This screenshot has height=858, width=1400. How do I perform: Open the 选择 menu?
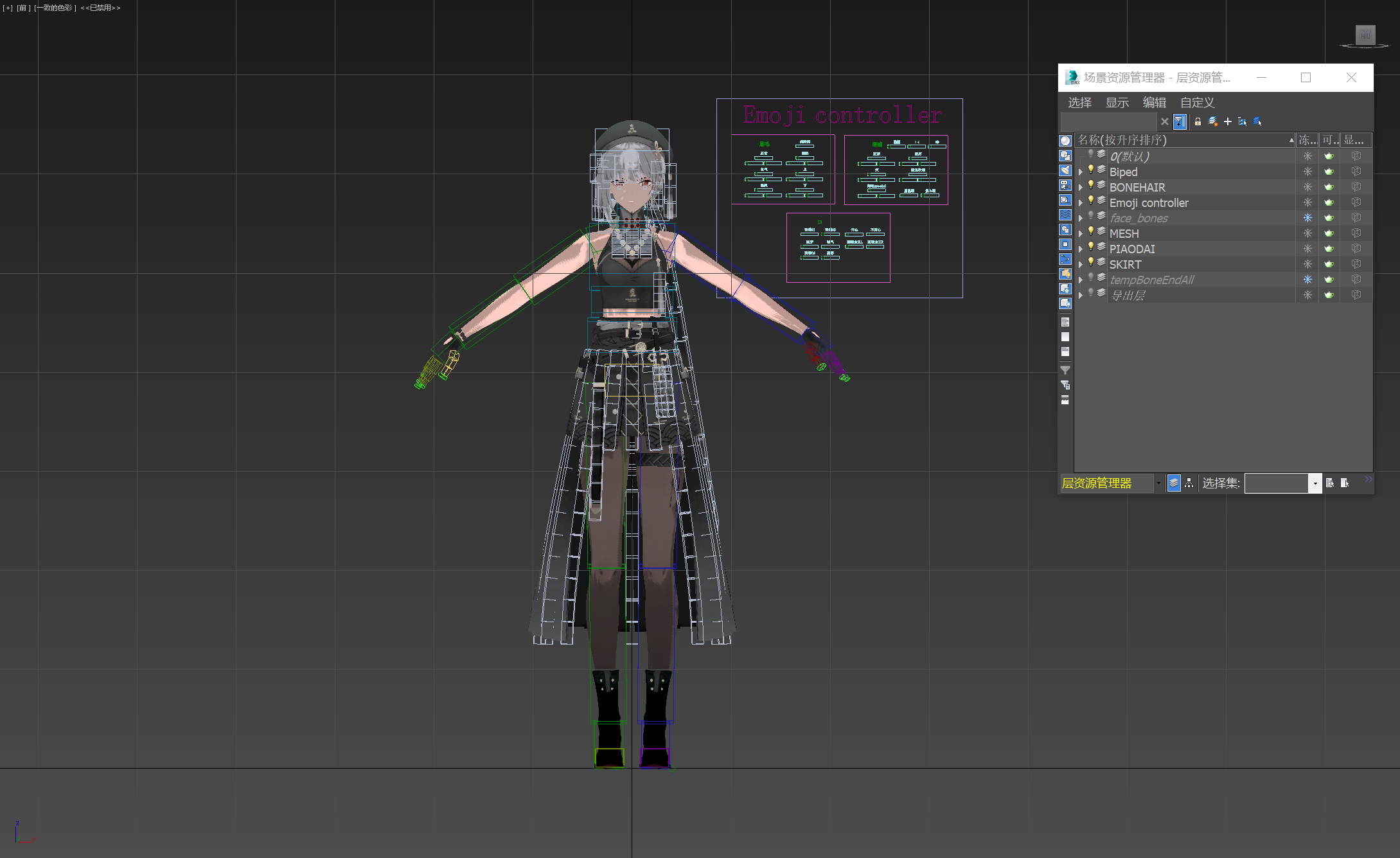click(1080, 103)
